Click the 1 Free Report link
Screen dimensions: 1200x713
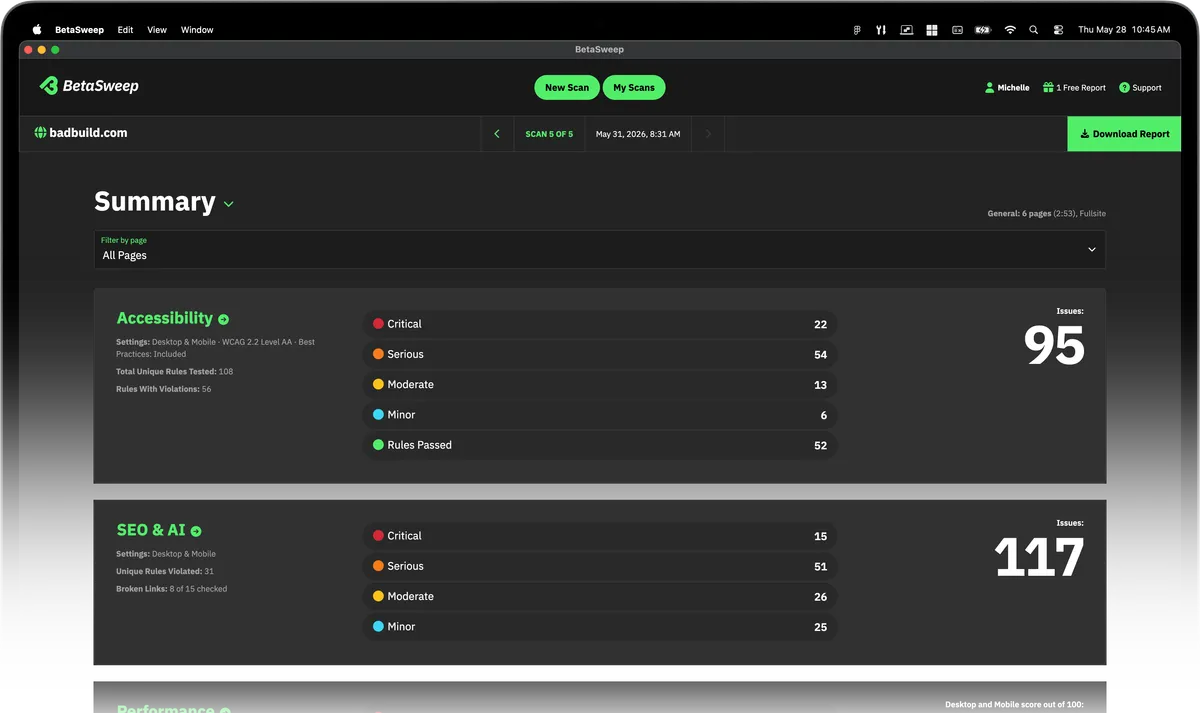[x=1081, y=88]
